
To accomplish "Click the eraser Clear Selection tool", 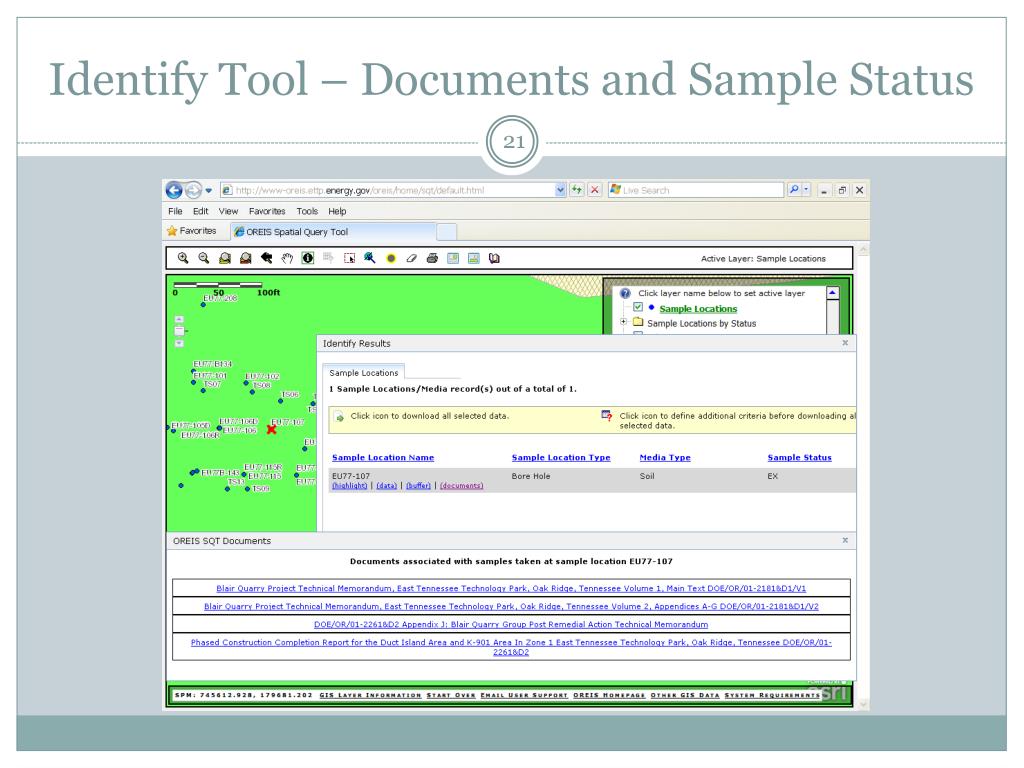I will 411,258.
